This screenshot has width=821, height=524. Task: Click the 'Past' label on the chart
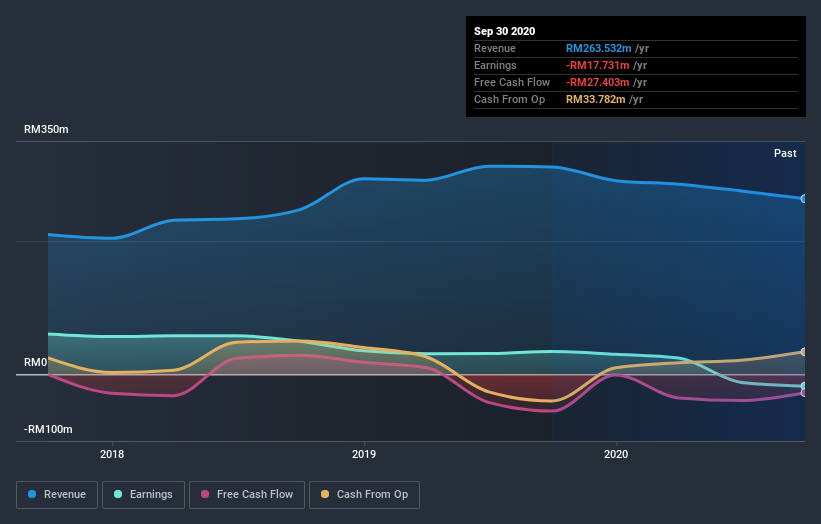(x=785, y=153)
